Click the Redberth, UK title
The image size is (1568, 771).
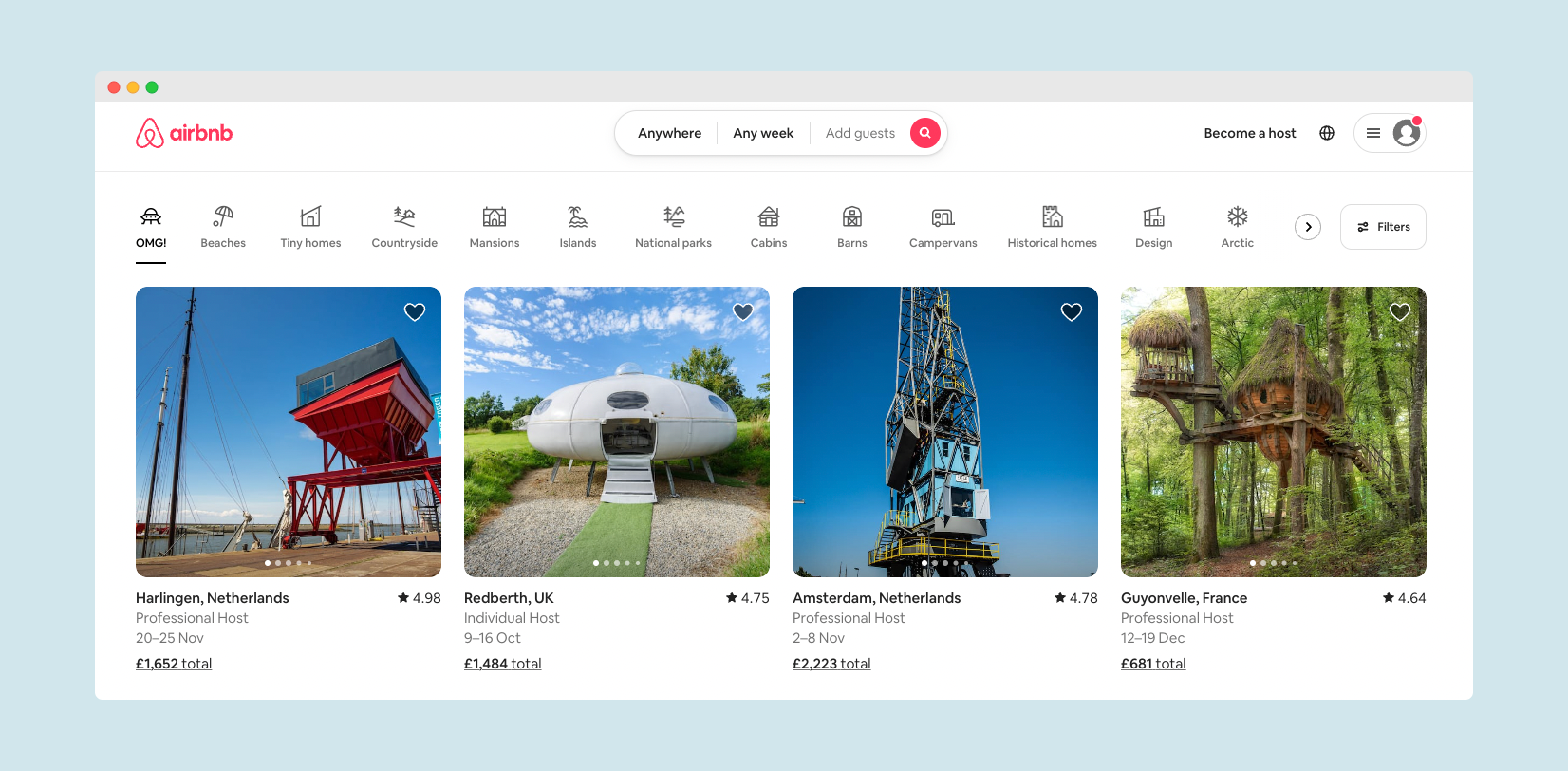[x=509, y=598]
